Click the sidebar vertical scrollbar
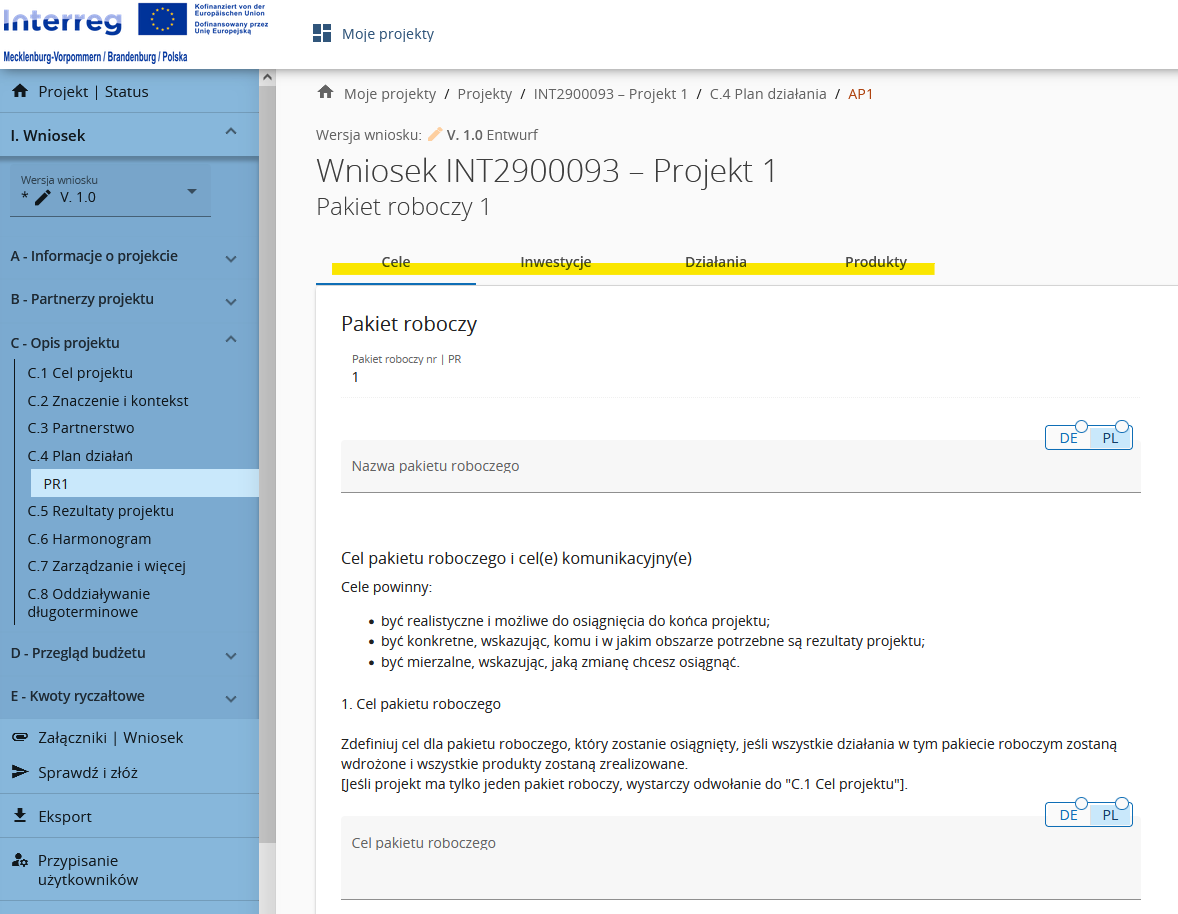The width and height of the screenshot is (1178, 914). (x=267, y=450)
